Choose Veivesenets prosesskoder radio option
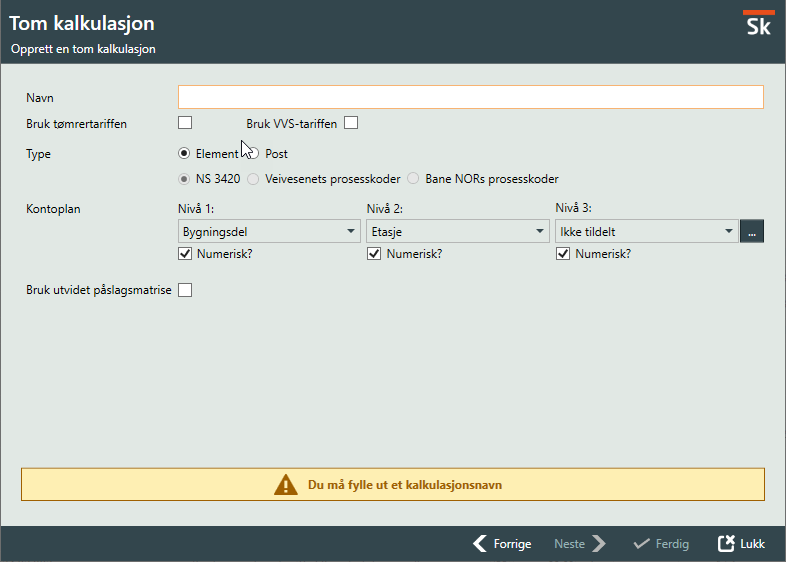 254,179
